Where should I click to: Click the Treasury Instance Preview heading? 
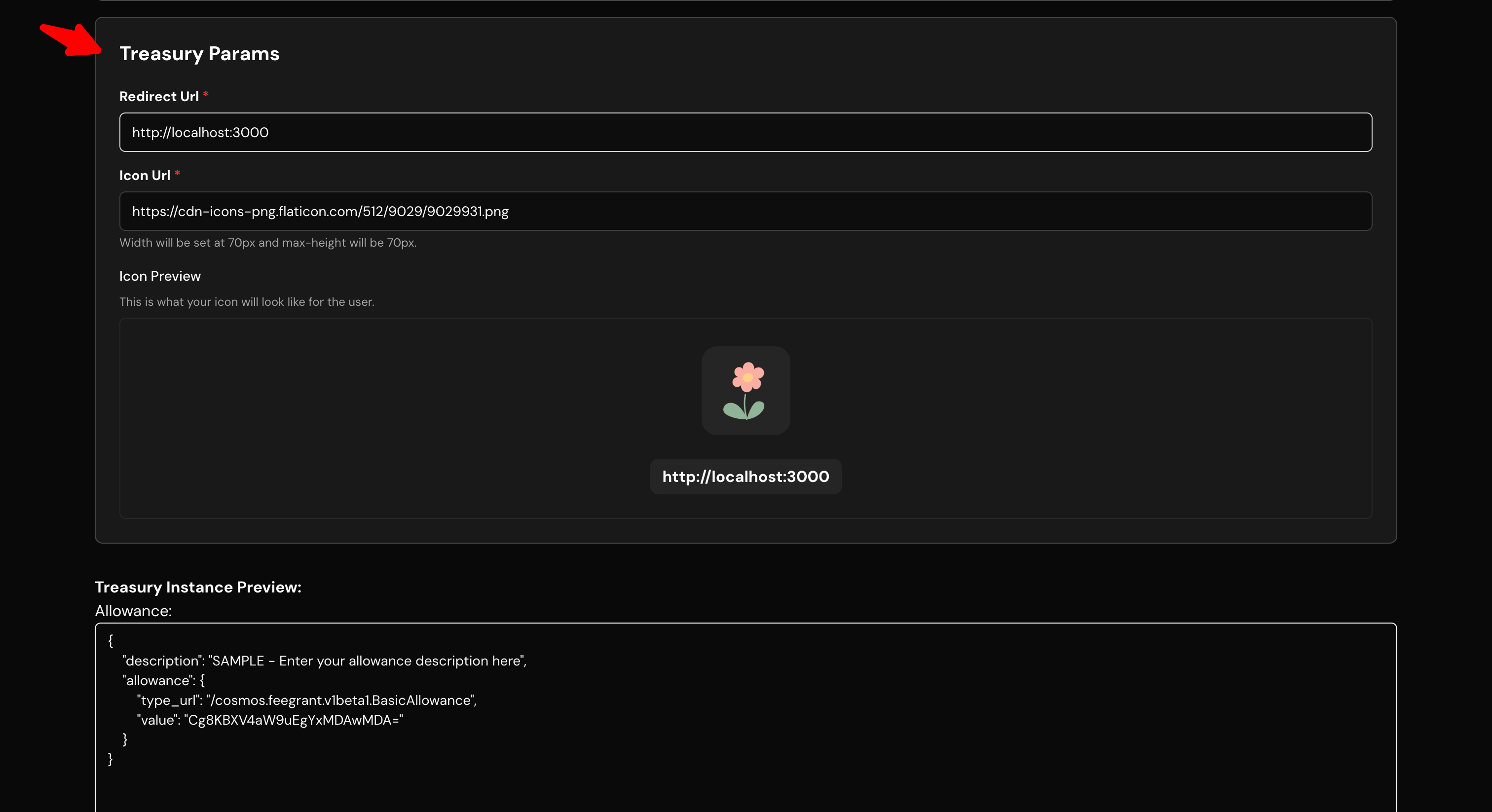tap(198, 587)
